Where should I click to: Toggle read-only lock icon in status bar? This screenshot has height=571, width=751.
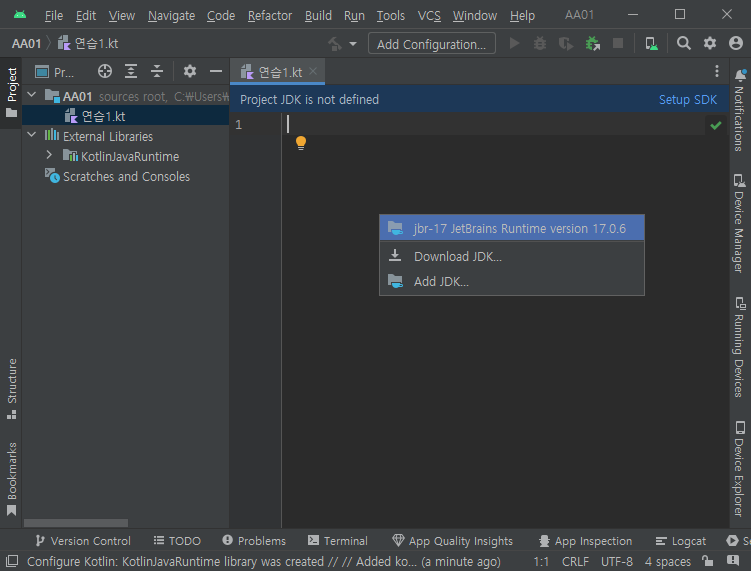pos(707,560)
